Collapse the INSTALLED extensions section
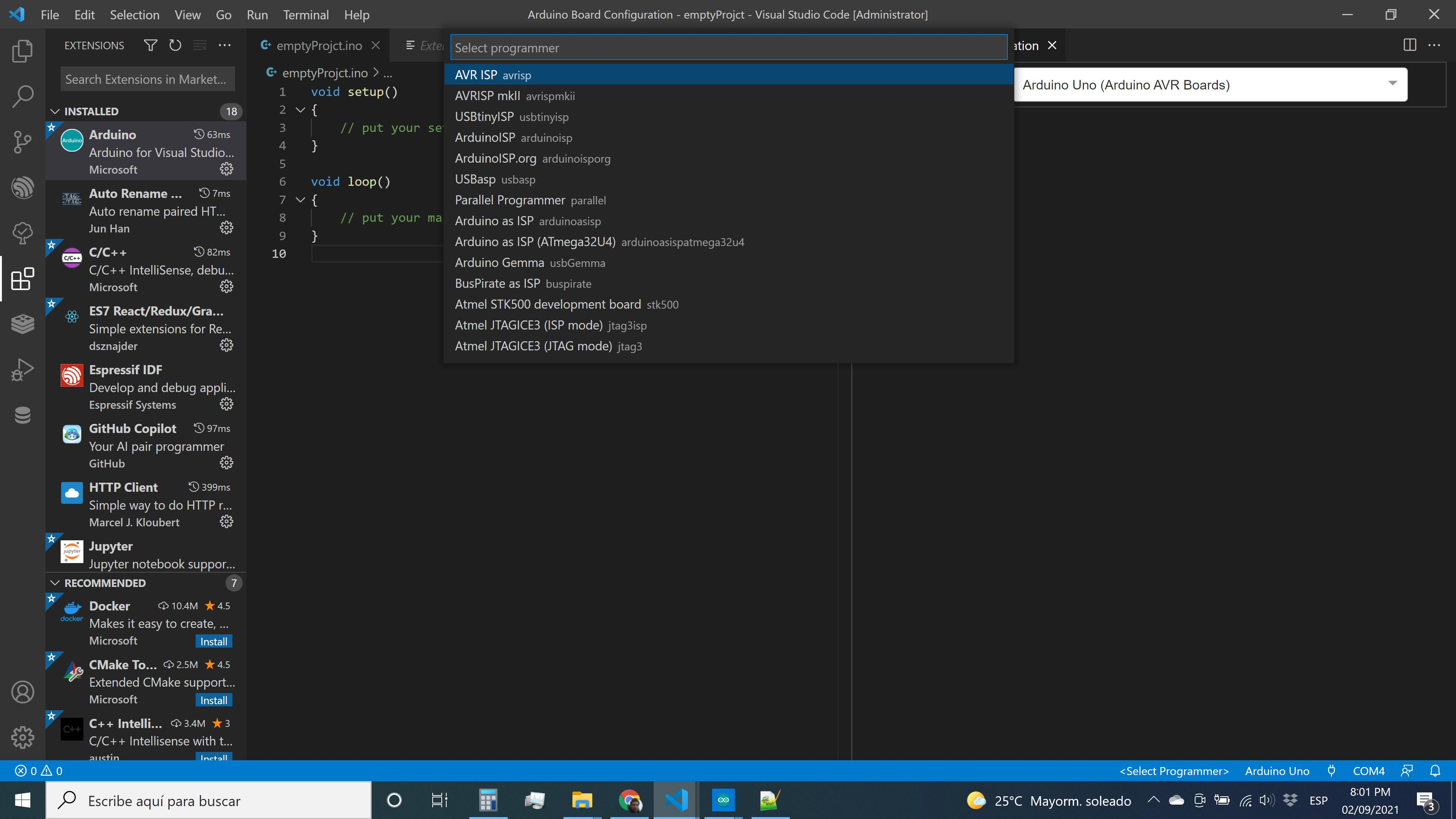Image resolution: width=1456 pixels, height=819 pixels. [x=55, y=111]
